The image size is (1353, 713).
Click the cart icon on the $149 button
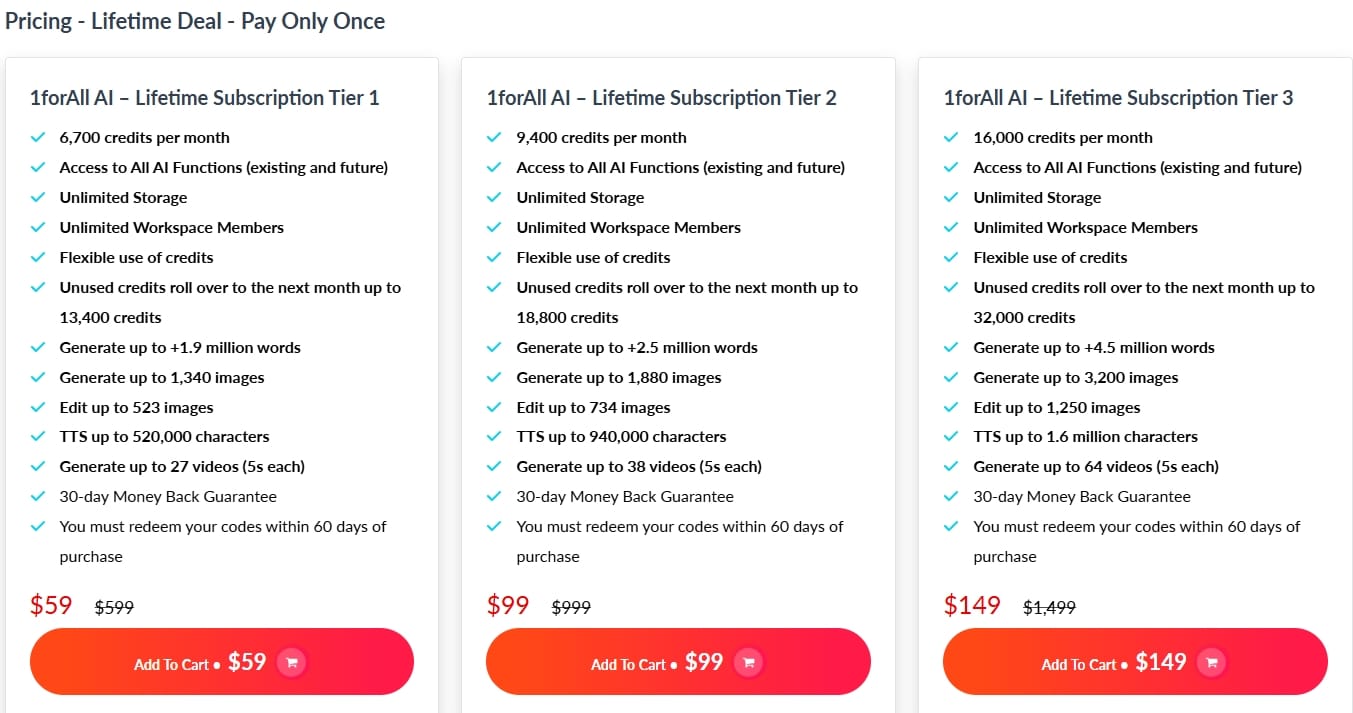(x=1211, y=662)
